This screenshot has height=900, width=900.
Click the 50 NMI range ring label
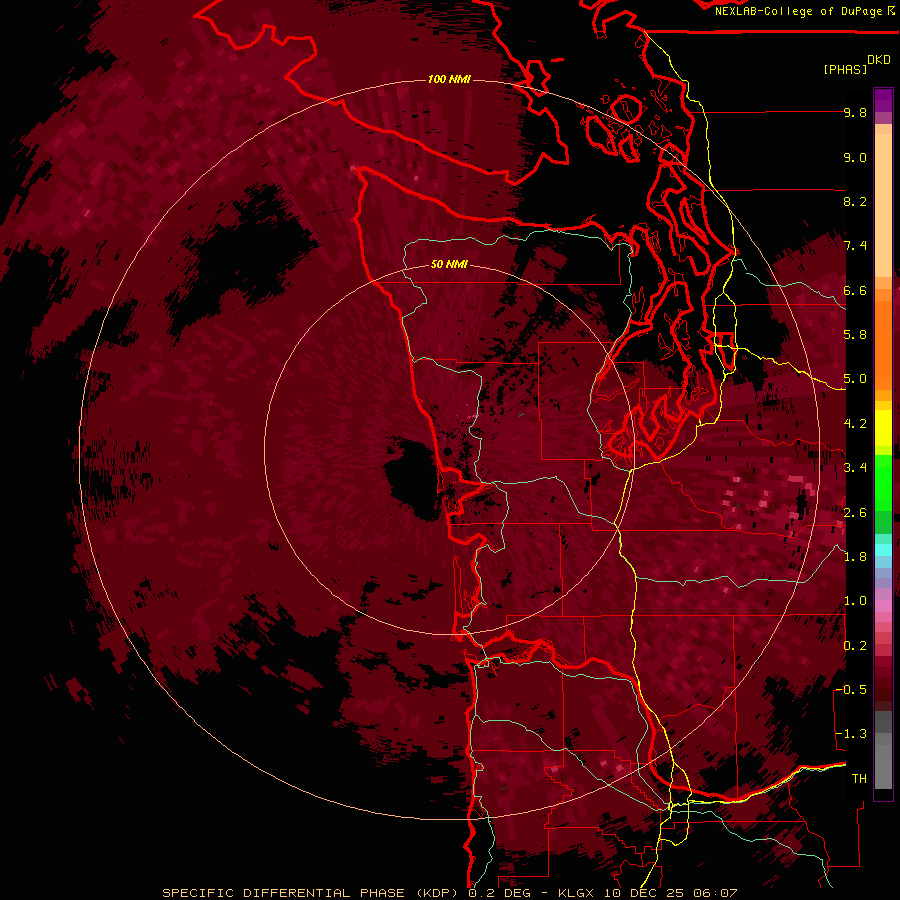point(449,264)
